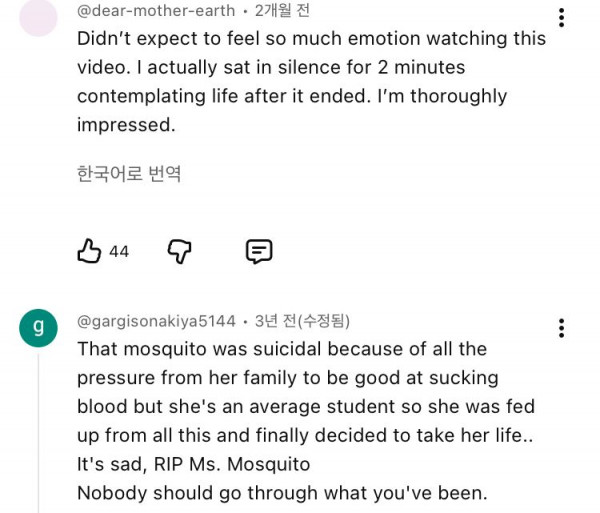Like the dear-mother-earth comment

point(89,251)
